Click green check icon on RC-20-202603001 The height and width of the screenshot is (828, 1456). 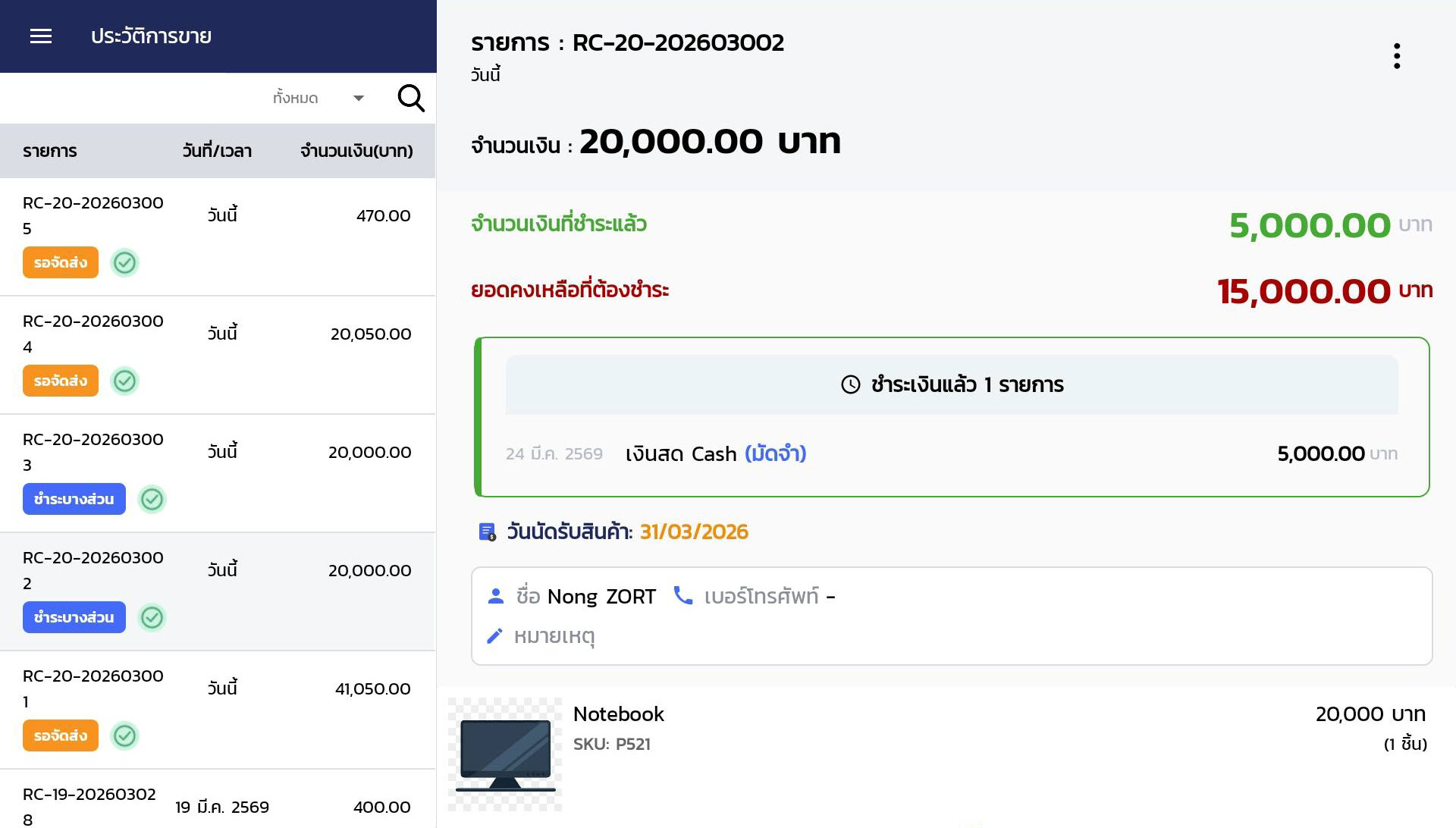click(124, 736)
